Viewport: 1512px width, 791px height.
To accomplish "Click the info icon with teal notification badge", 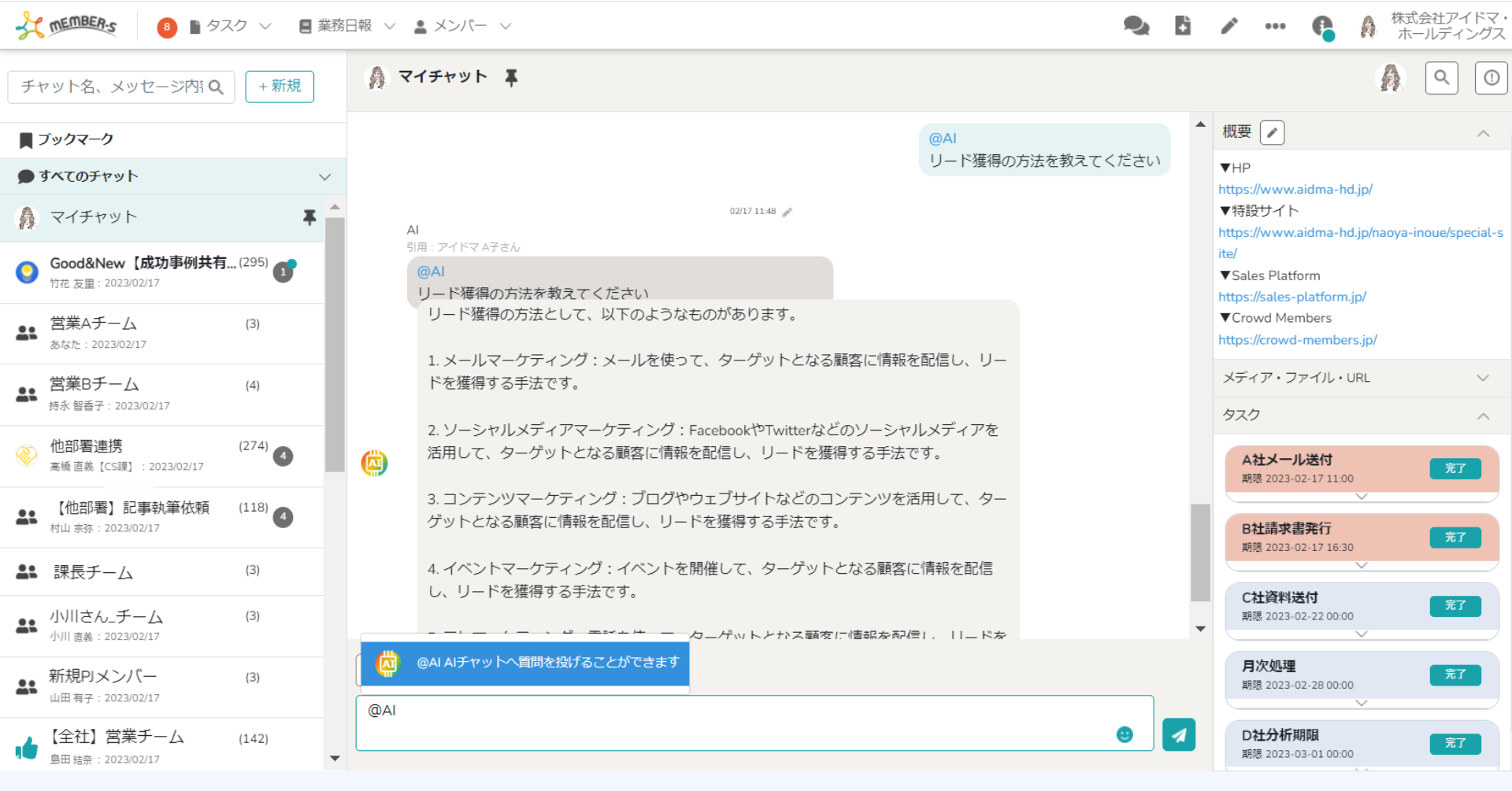I will (1321, 26).
